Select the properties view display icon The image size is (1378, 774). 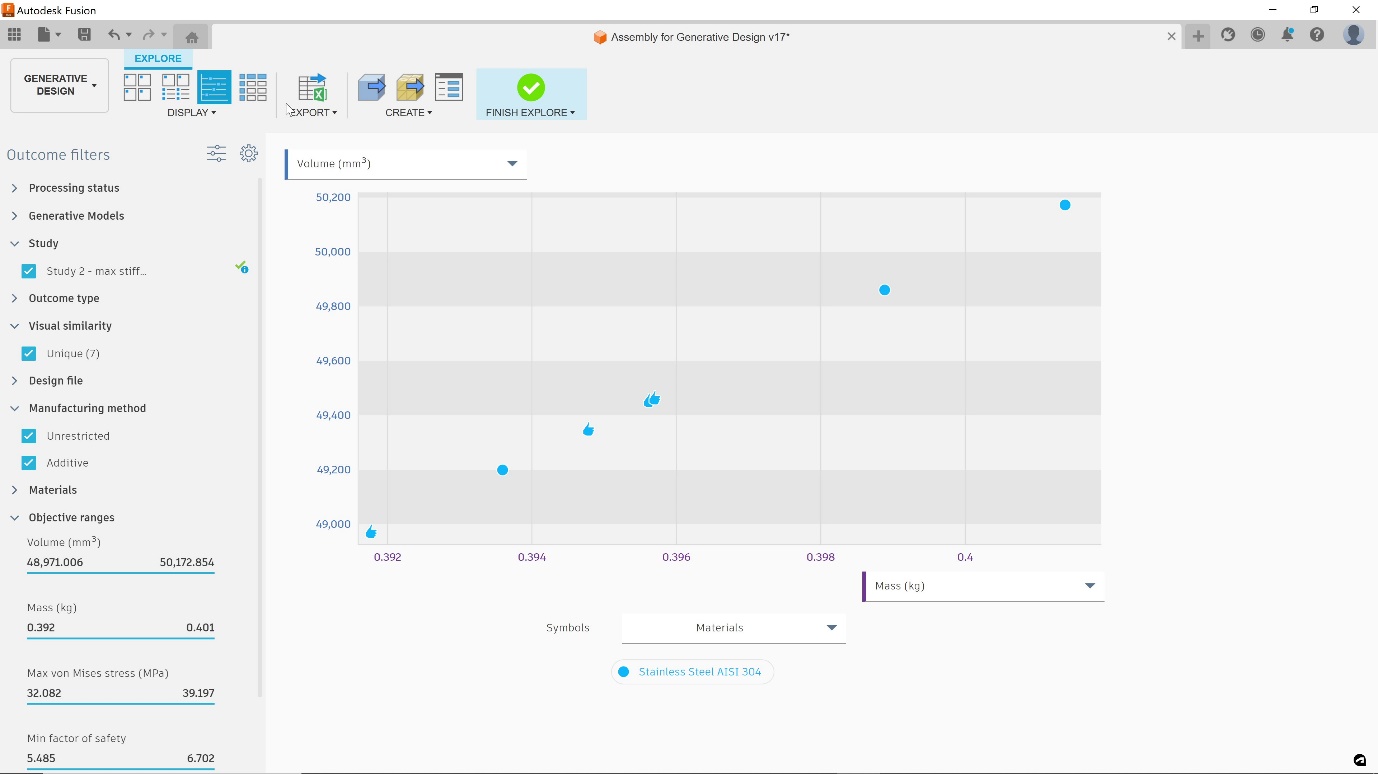(176, 87)
